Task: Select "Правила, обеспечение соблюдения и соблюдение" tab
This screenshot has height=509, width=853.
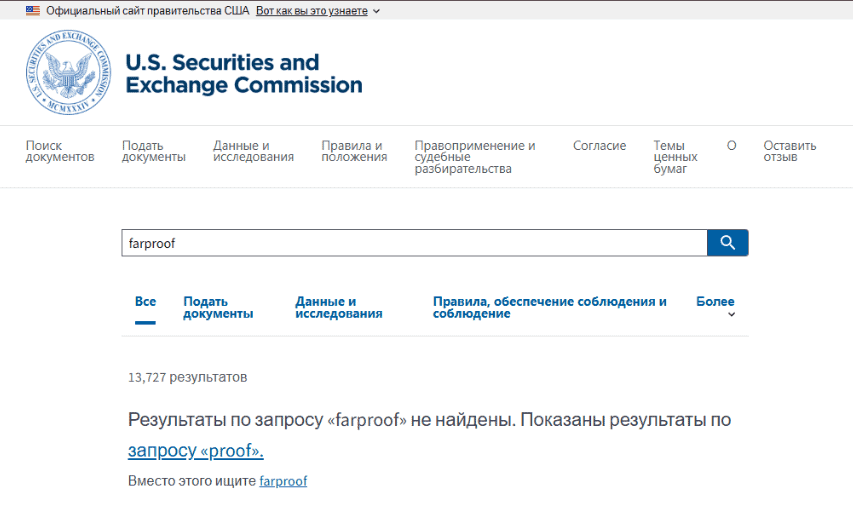Action: (x=549, y=307)
